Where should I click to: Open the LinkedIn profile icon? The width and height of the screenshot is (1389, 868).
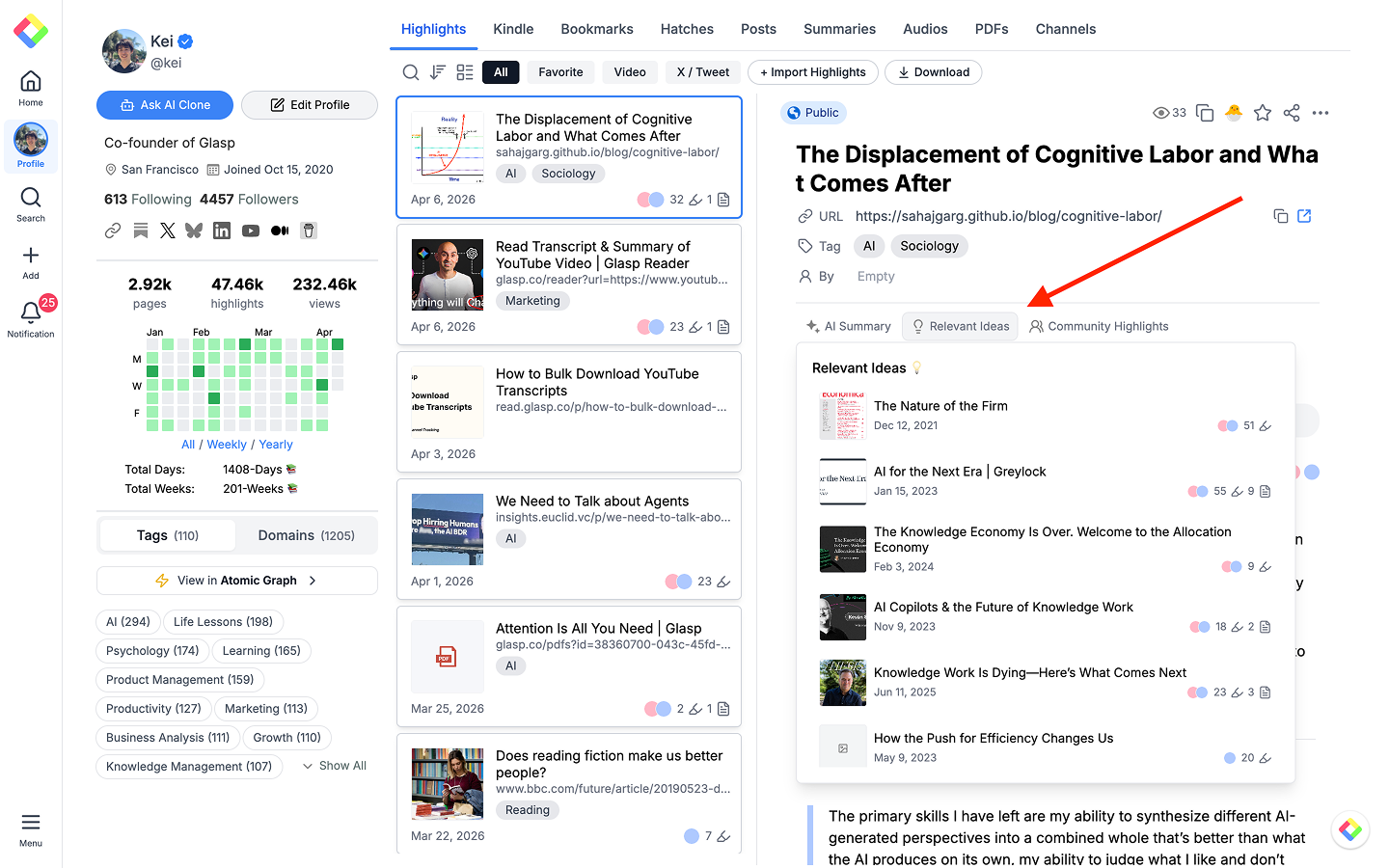click(x=222, y=231)
